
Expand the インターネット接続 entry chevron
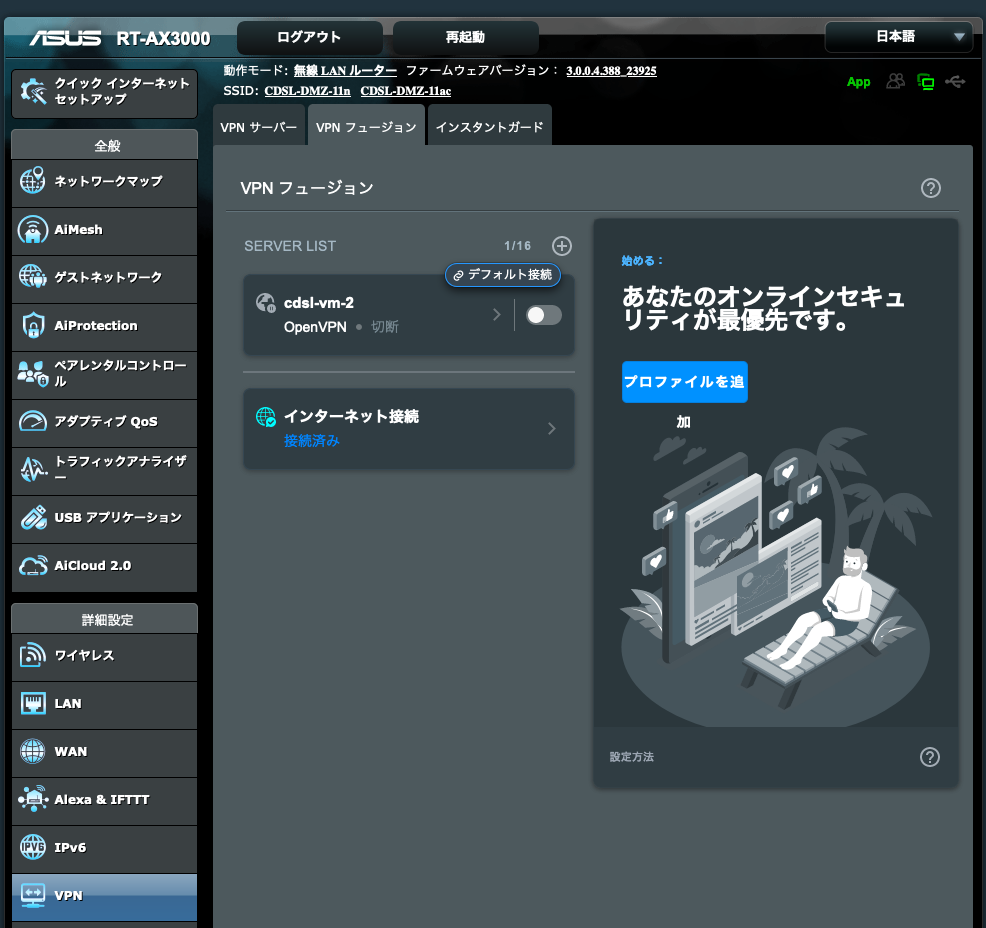(551, 429)
